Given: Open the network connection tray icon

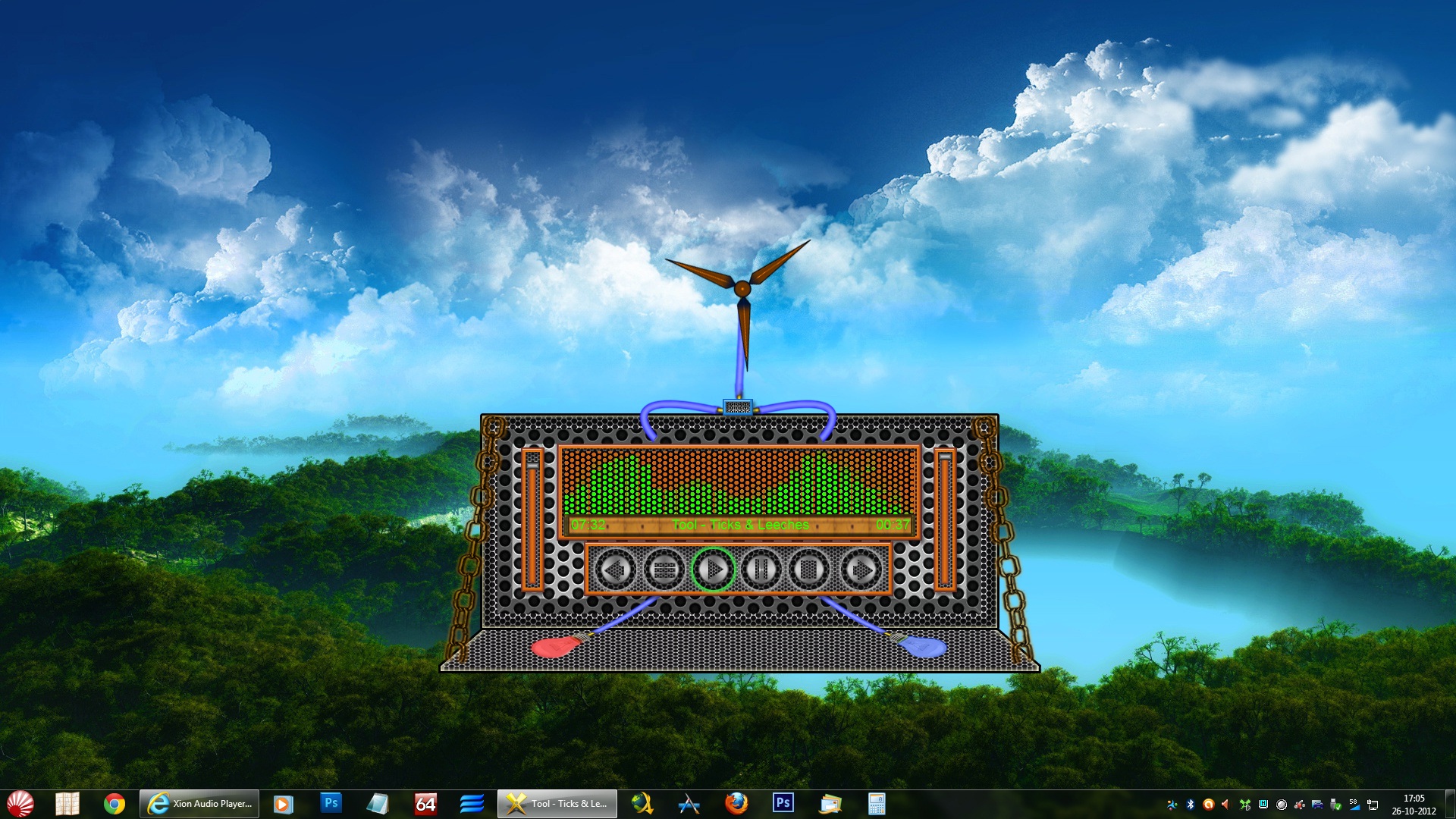Looking at the screenshot, I should point(1373,805).
